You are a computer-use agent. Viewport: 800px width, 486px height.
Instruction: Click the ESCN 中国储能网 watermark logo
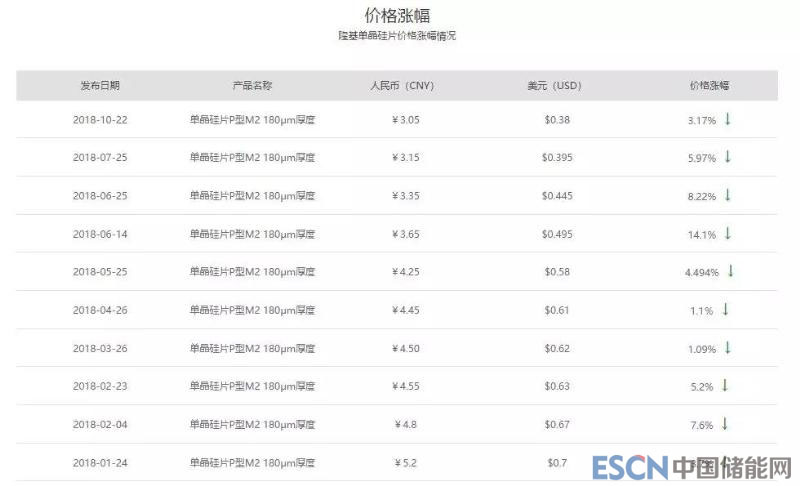691,468
